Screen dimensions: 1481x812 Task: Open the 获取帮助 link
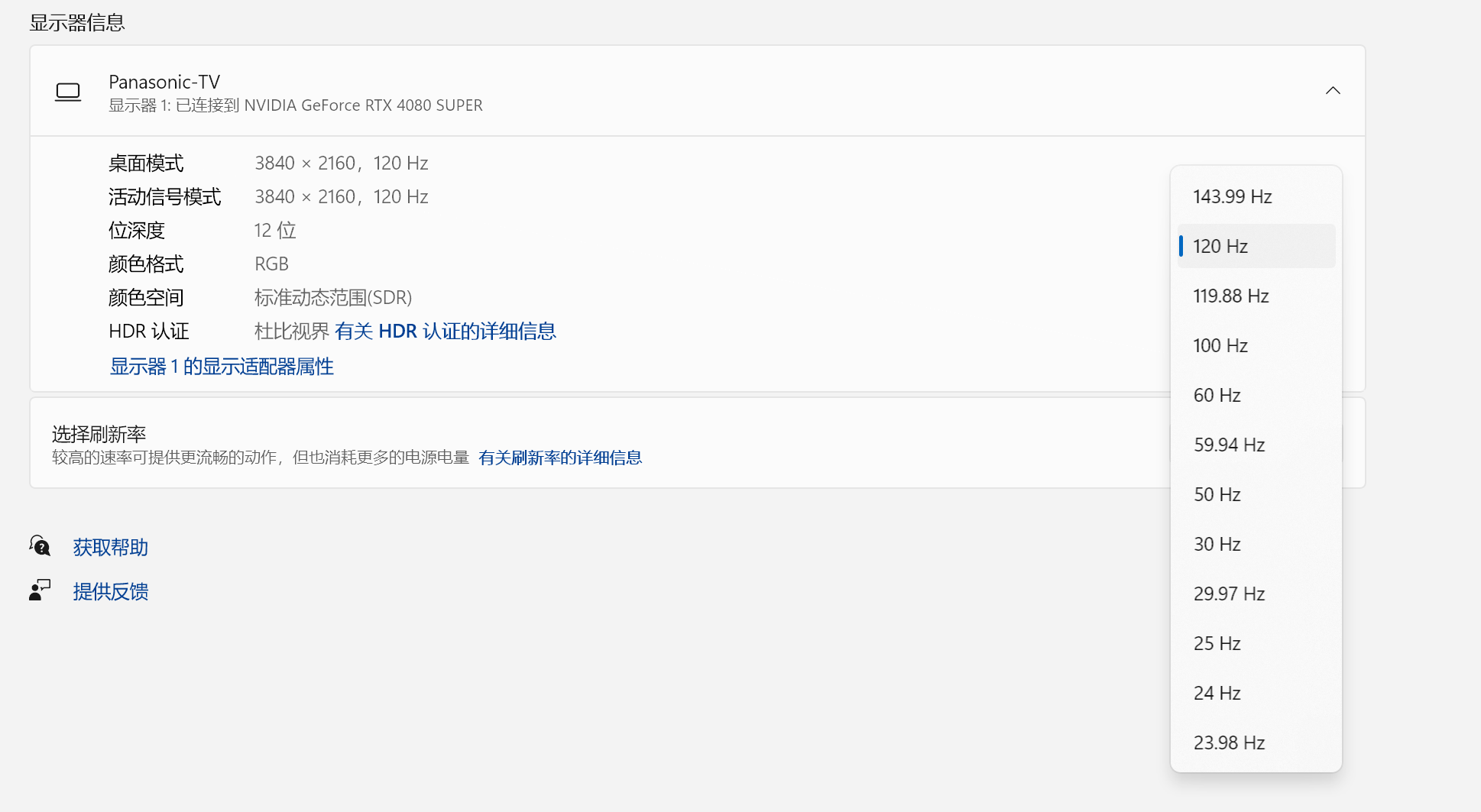(110, 547)
